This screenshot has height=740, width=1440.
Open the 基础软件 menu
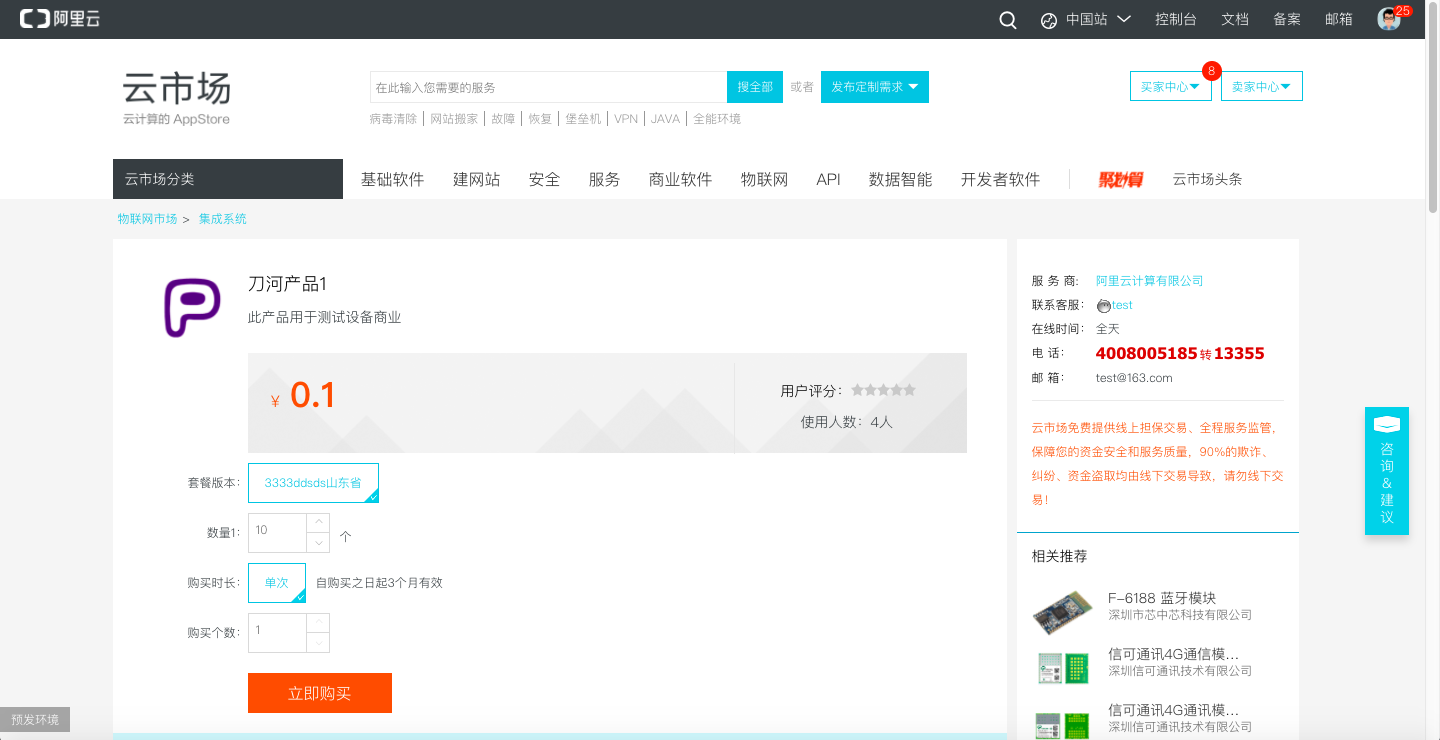pyautogui.click(x=393, y=180)
